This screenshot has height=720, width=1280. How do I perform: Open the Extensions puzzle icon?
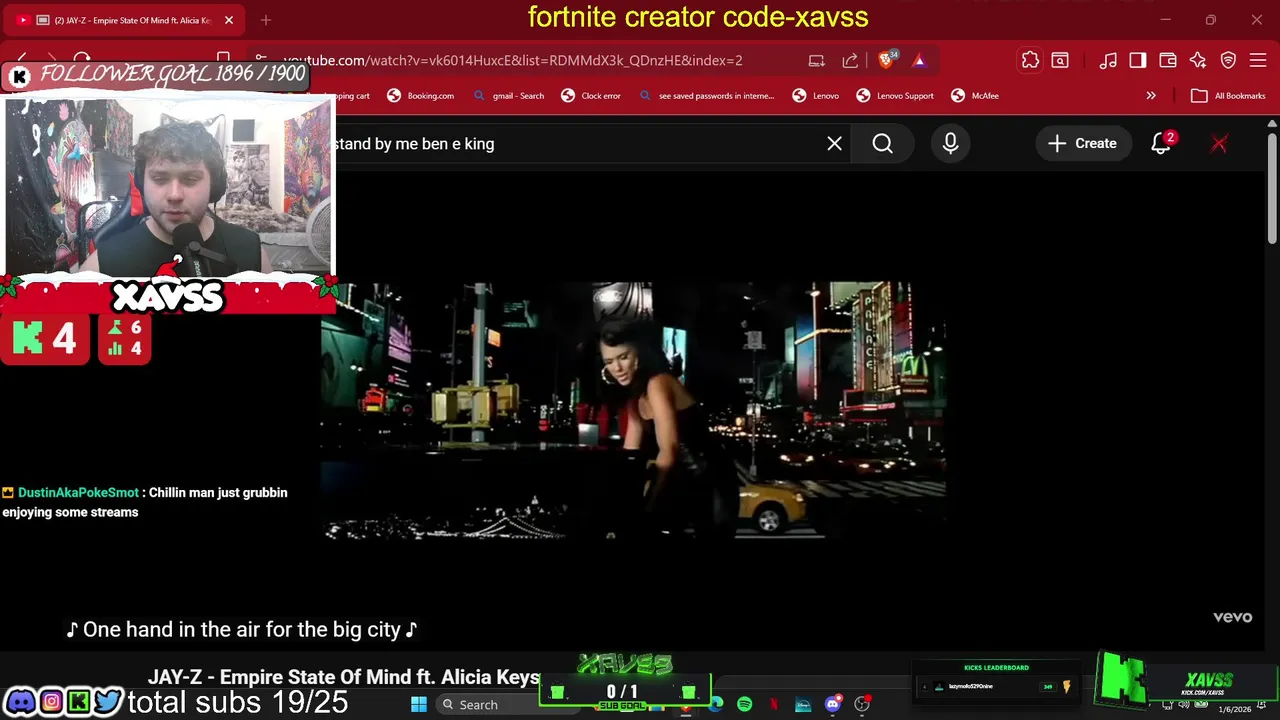1030,60
